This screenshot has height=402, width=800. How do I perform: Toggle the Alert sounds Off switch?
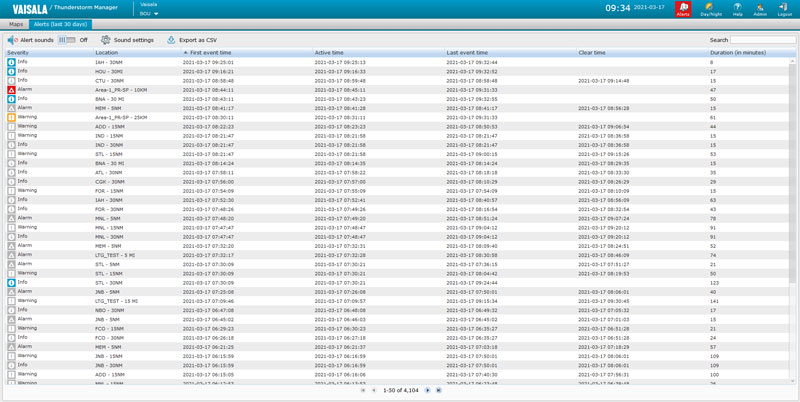click(x=67, y=40)
